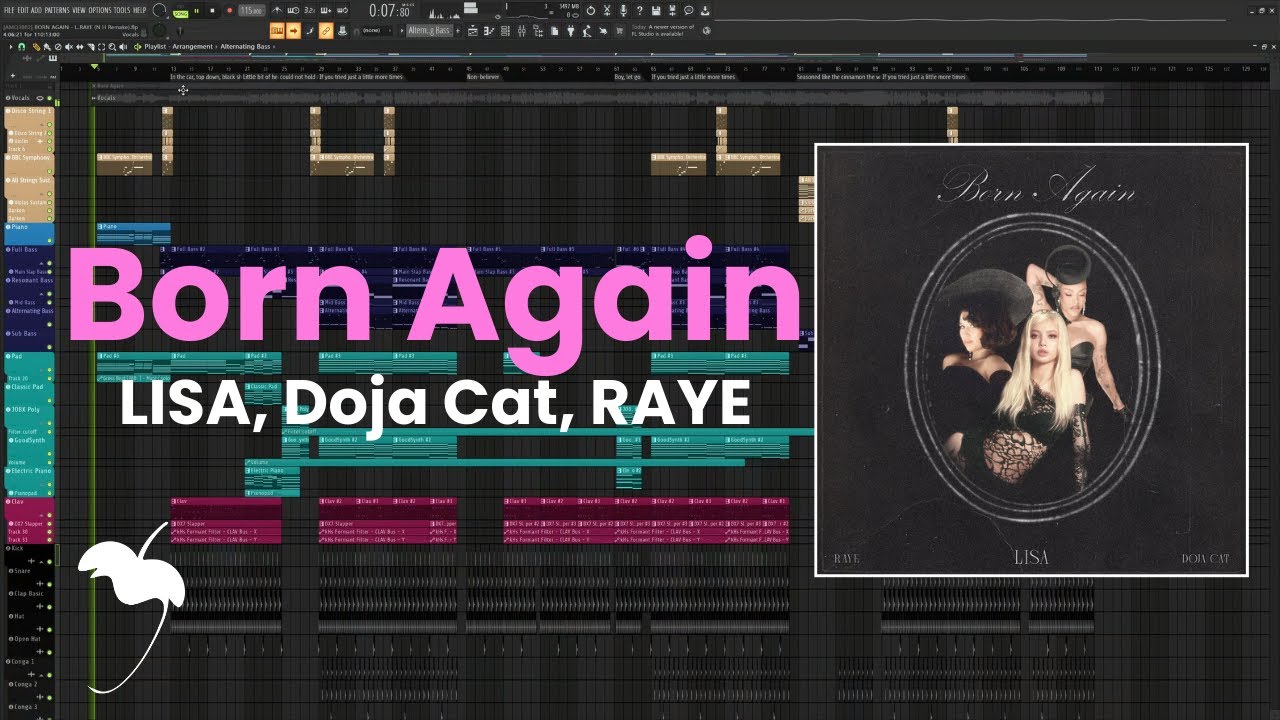The image size is (1280, 720).
Task: Click the question mark help icon
Action: click(x=640, y=10)
